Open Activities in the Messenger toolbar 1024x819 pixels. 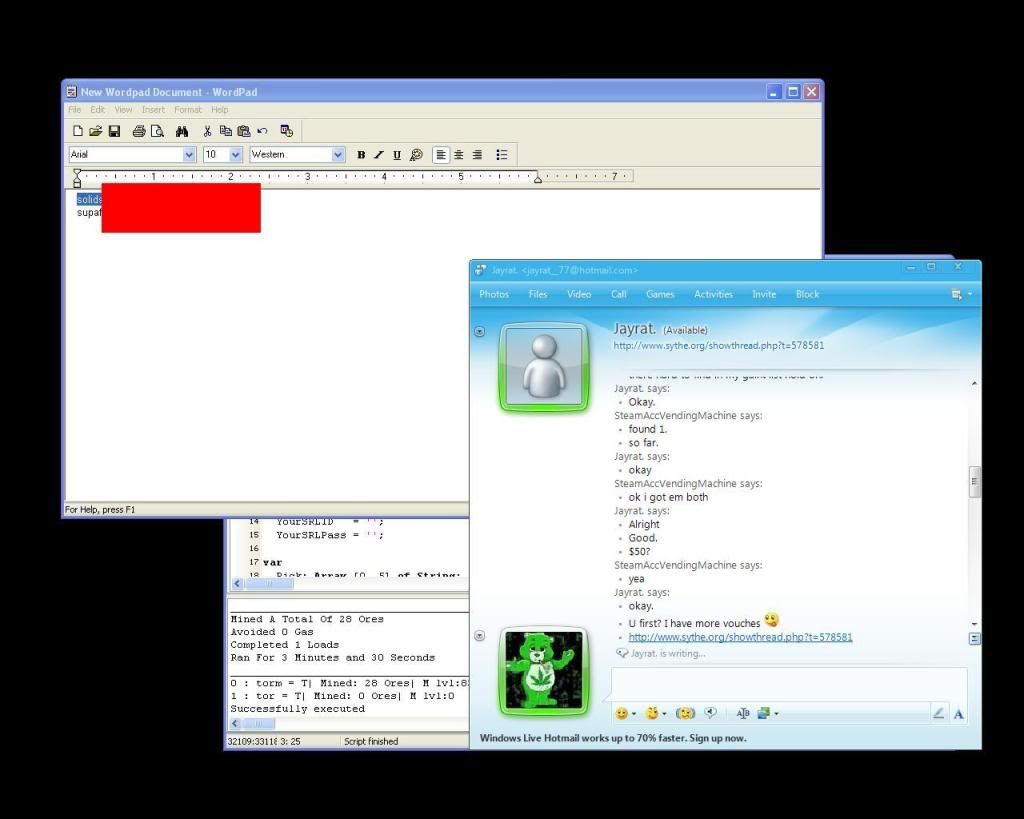click(713, 295)
